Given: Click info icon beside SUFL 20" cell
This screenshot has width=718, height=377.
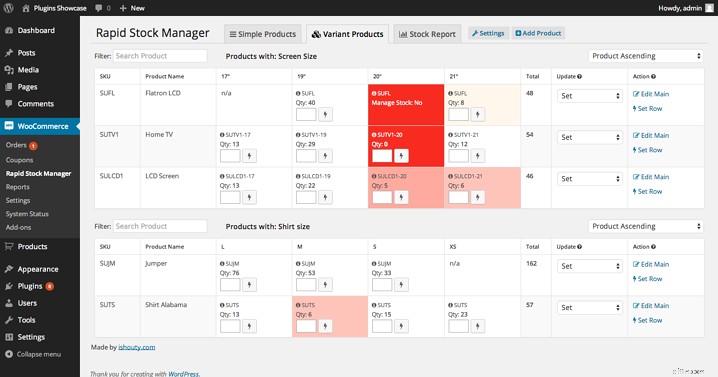Looking at the screenshot, I should pos(374,93).
